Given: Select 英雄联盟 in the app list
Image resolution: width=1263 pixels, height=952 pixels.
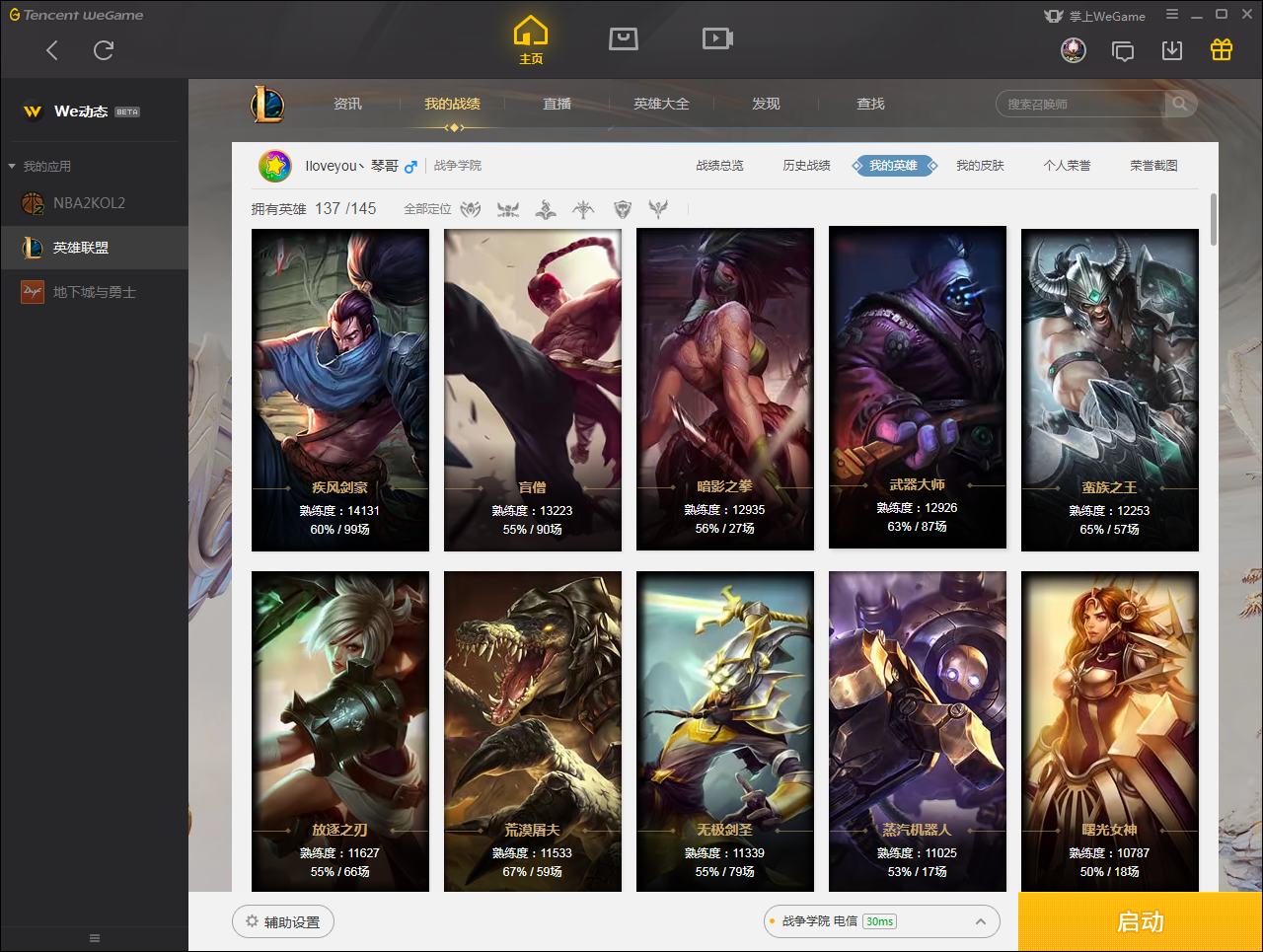Looking at the screenshot, I should click(x=94, y=248).
